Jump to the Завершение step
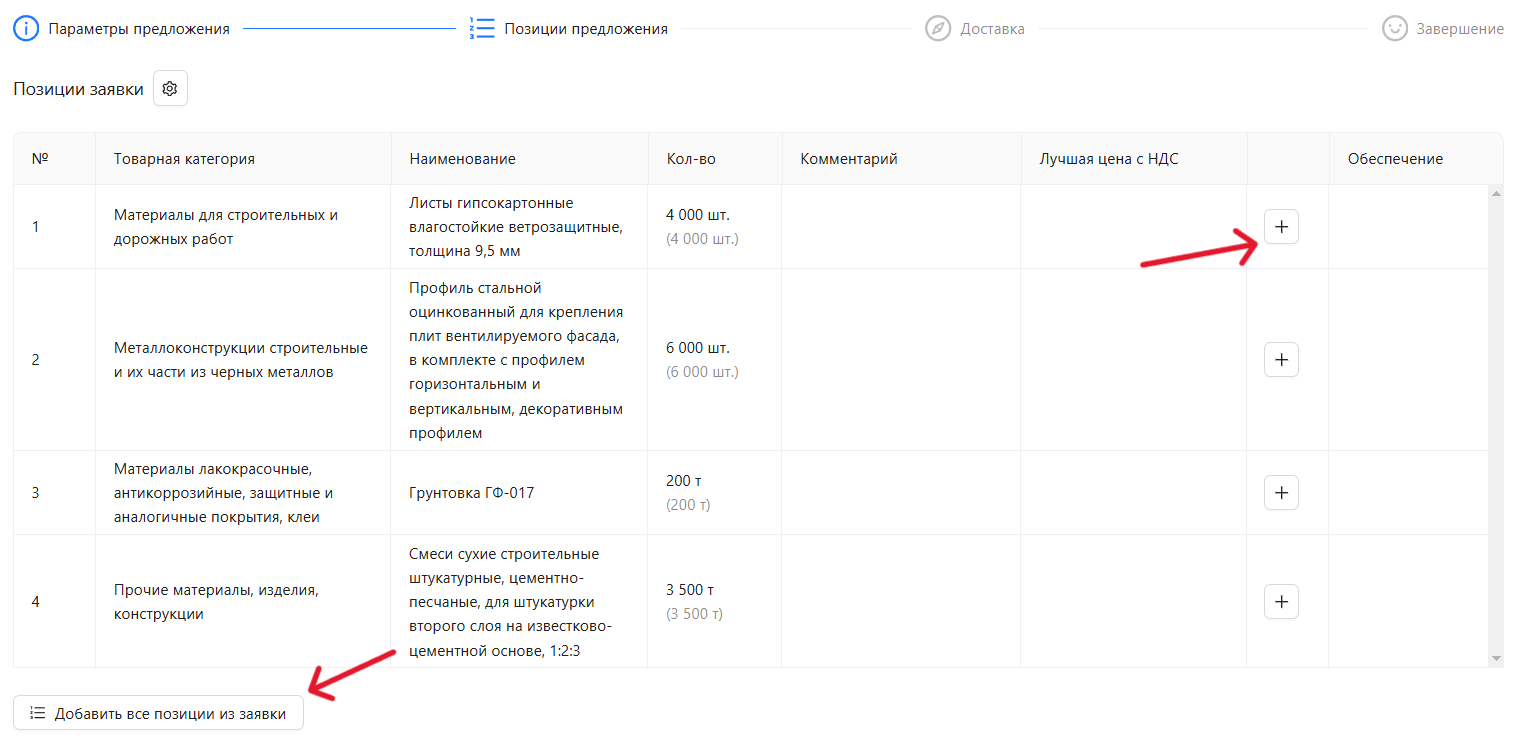The image size is (1523, 749). click(x=1459, y=29)
